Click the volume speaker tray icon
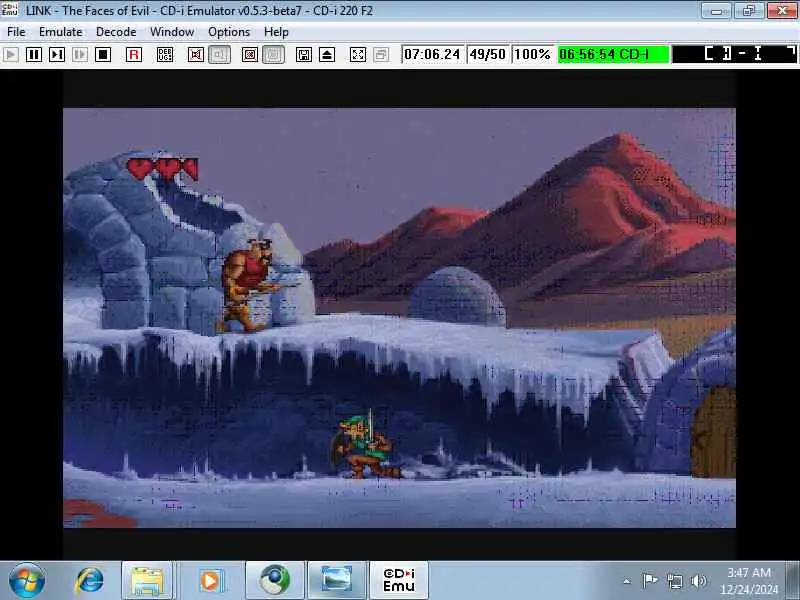Image resolution: width=800 pixels, height=600 pixels. (698, 581)
